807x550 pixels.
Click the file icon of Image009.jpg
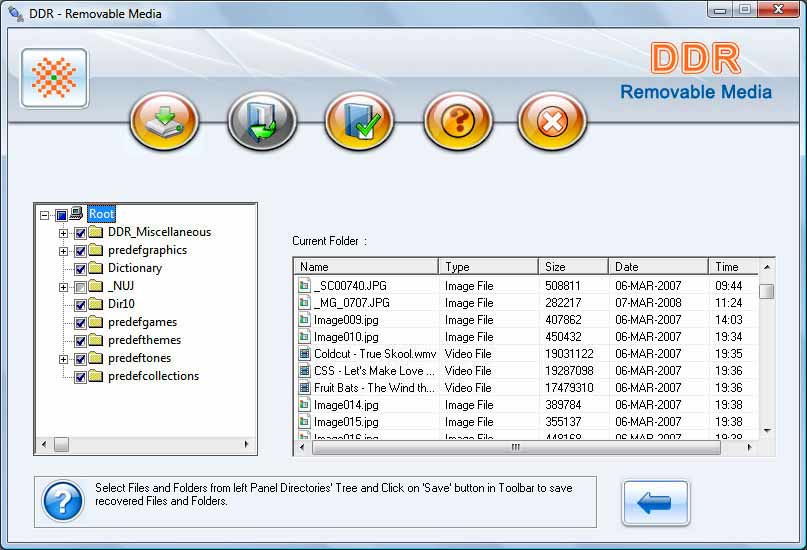(305, 320)
